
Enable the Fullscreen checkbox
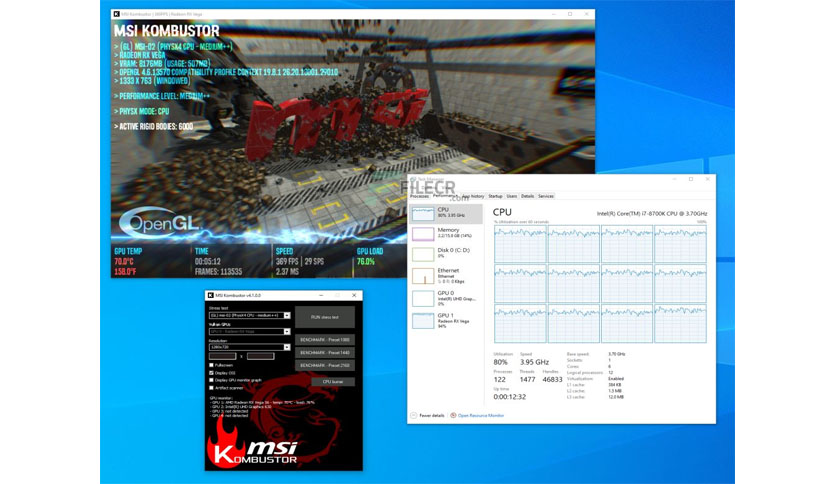212,365
